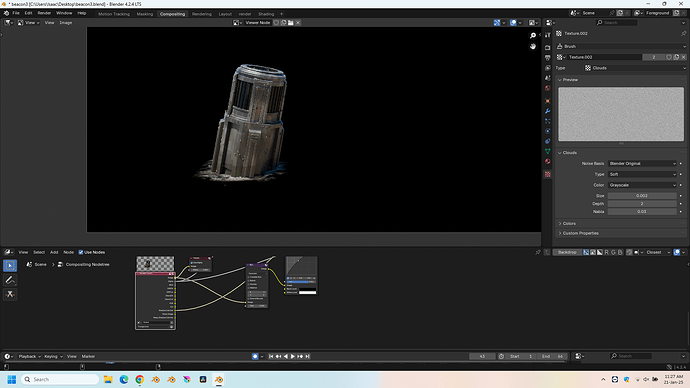
Task: Click the Size value field
Action: click(642, 196)
